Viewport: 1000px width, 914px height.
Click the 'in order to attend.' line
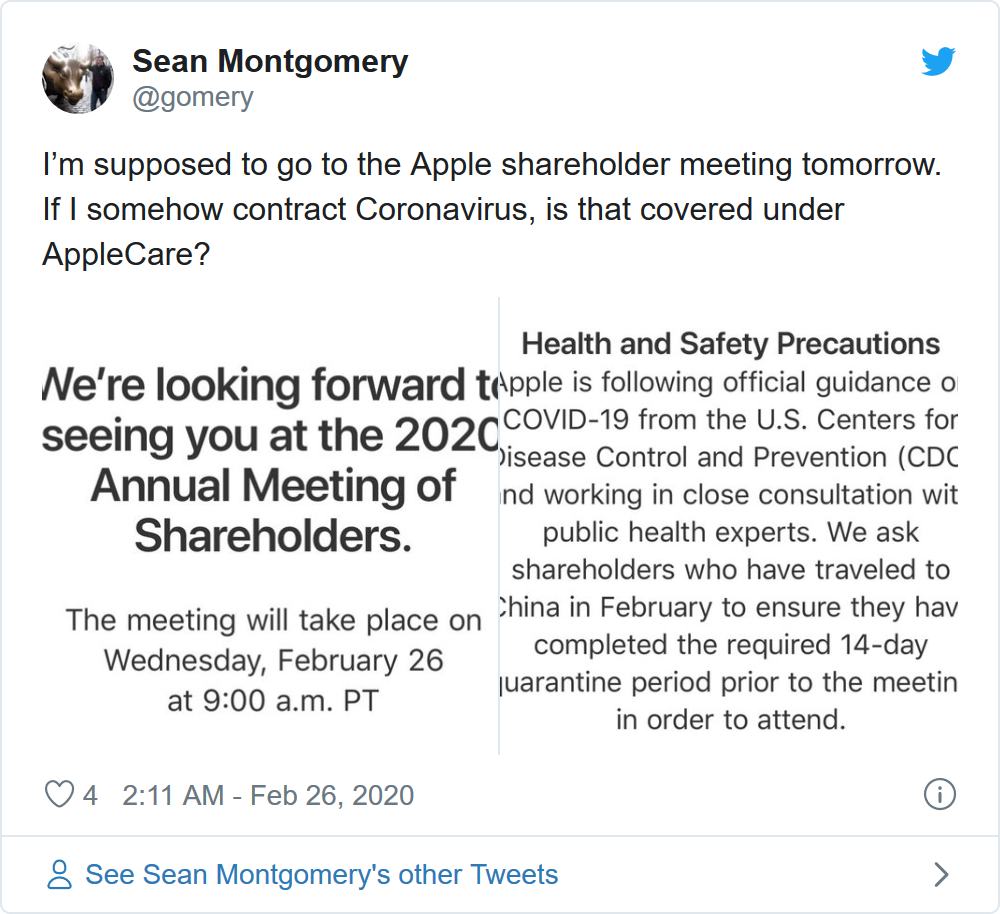pyautogui.click(x=730, y=719)
